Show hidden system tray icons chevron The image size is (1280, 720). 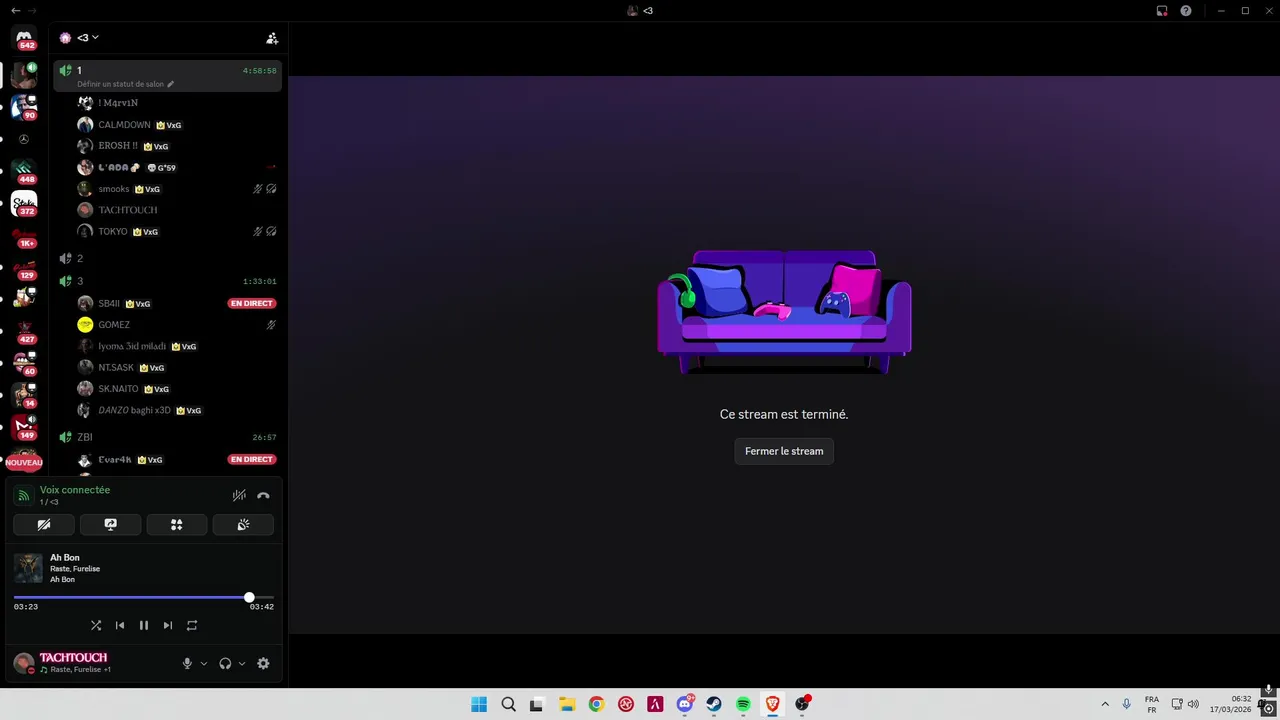pyautogui.click(x=1105, y=704)
